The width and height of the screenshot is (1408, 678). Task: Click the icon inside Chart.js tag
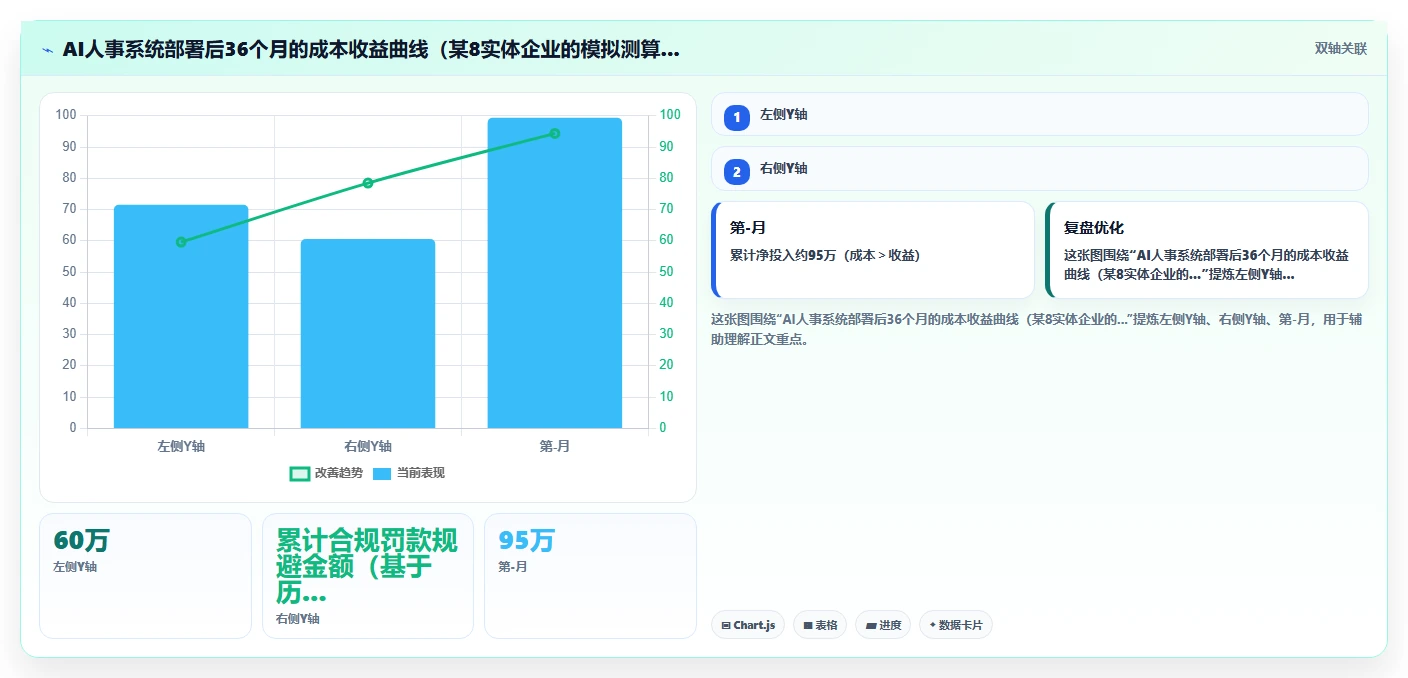click(726, 625)
